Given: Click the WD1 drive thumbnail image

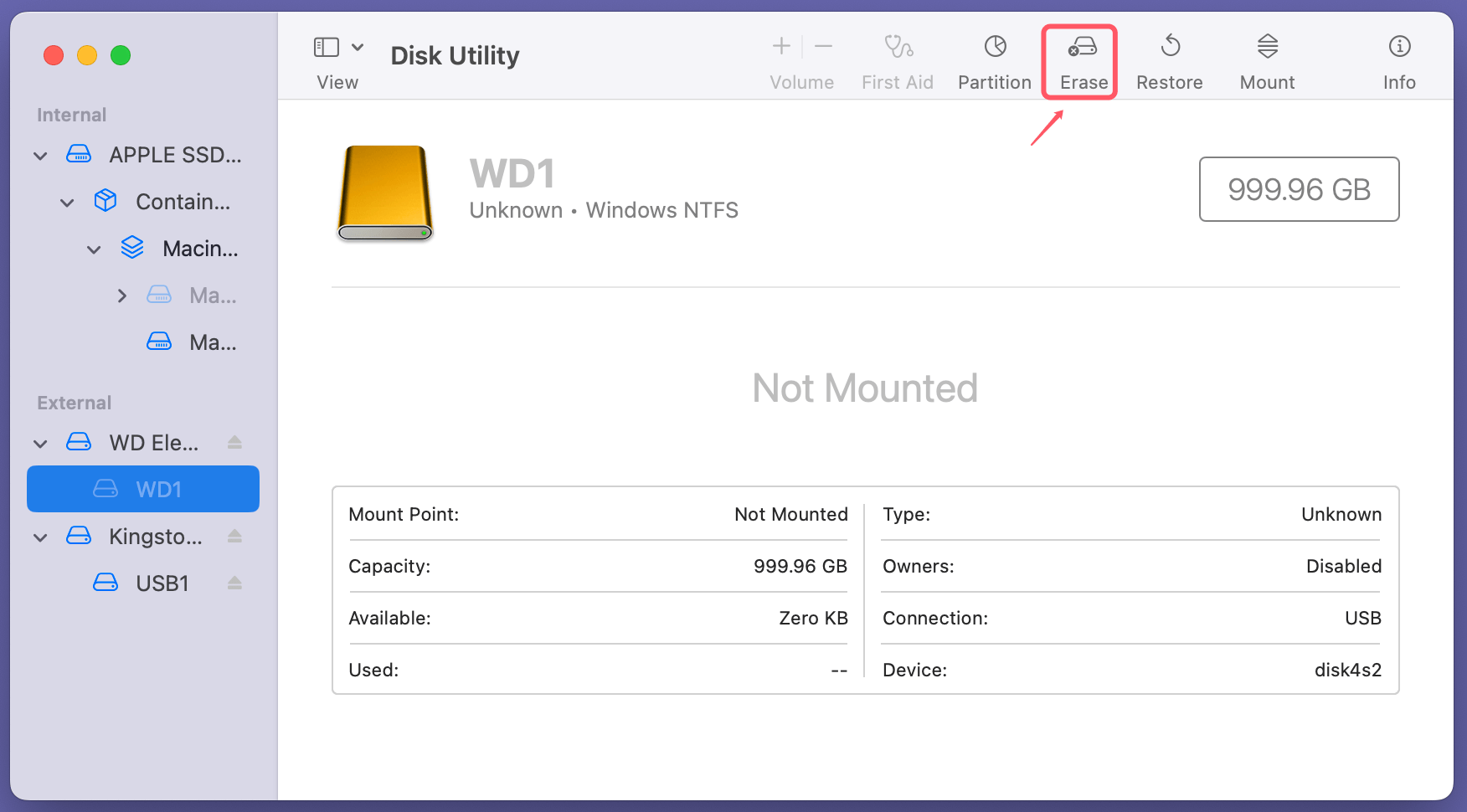Looking at the screenshot, I should click(384, 193).
